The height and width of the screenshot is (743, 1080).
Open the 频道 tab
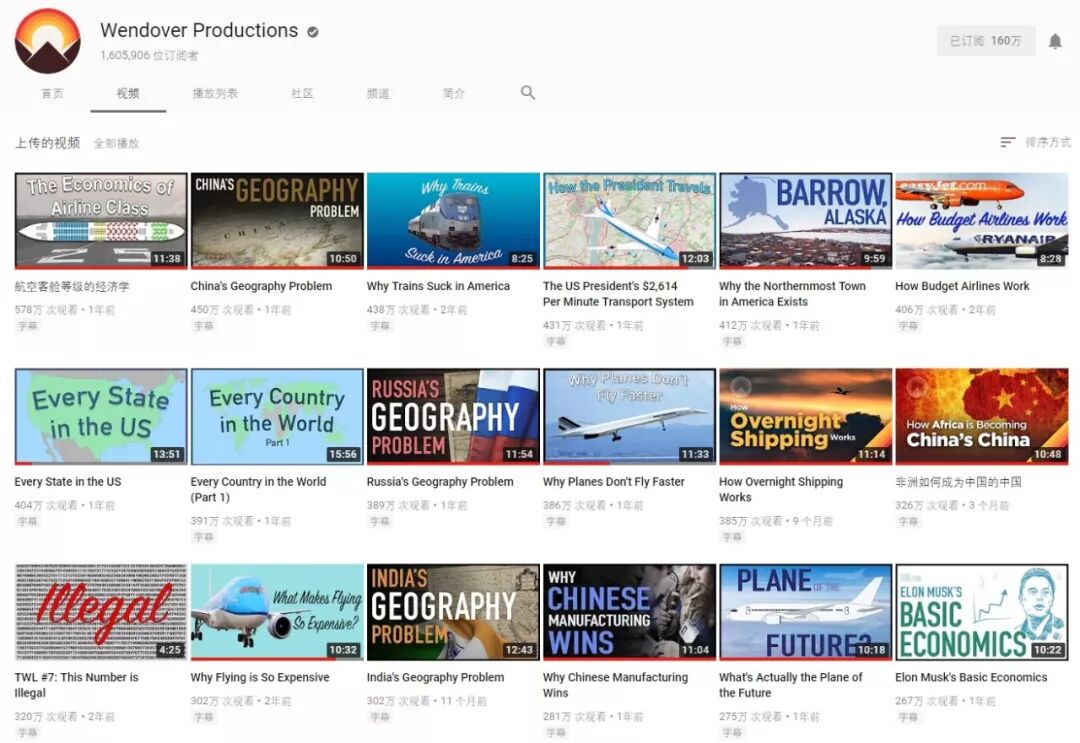[378, 92]
